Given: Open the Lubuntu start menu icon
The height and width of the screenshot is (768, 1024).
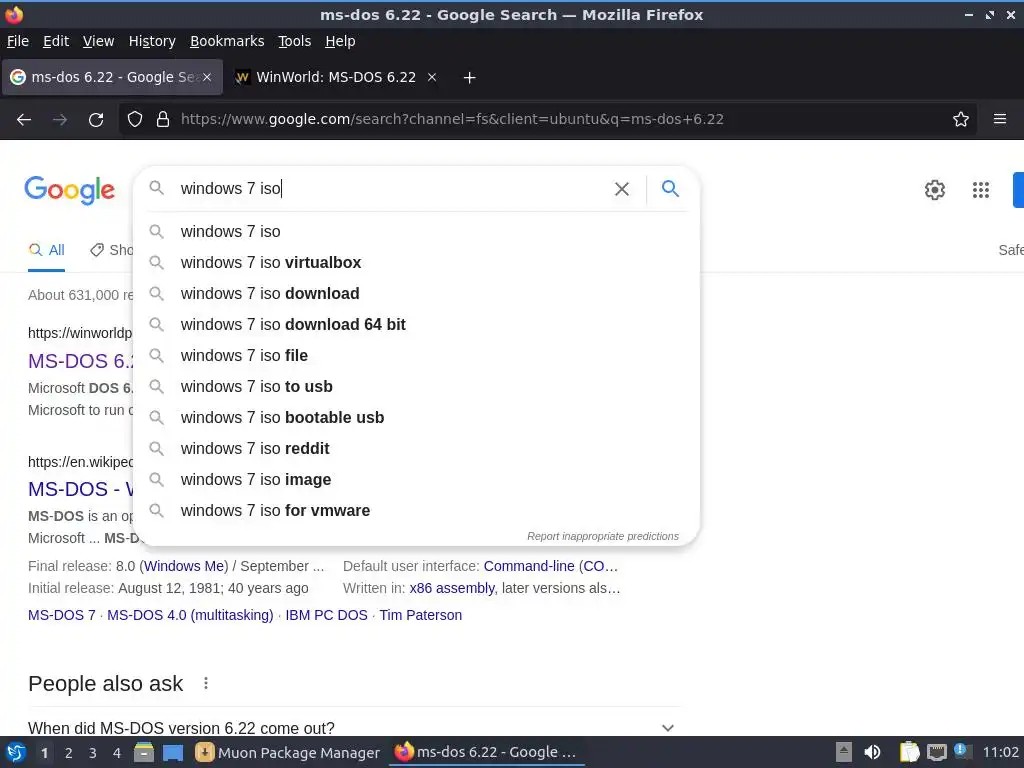Looking at the screenshot, I should 16,752.
